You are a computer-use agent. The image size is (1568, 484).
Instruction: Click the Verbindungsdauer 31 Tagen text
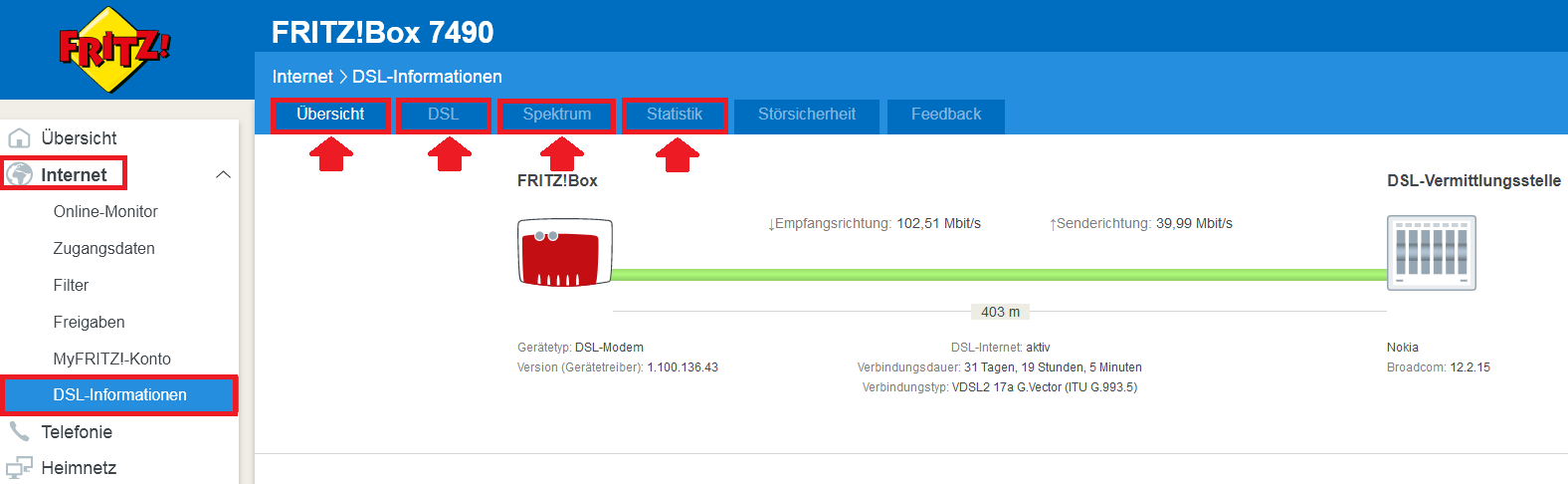[x=1000, y=367]
